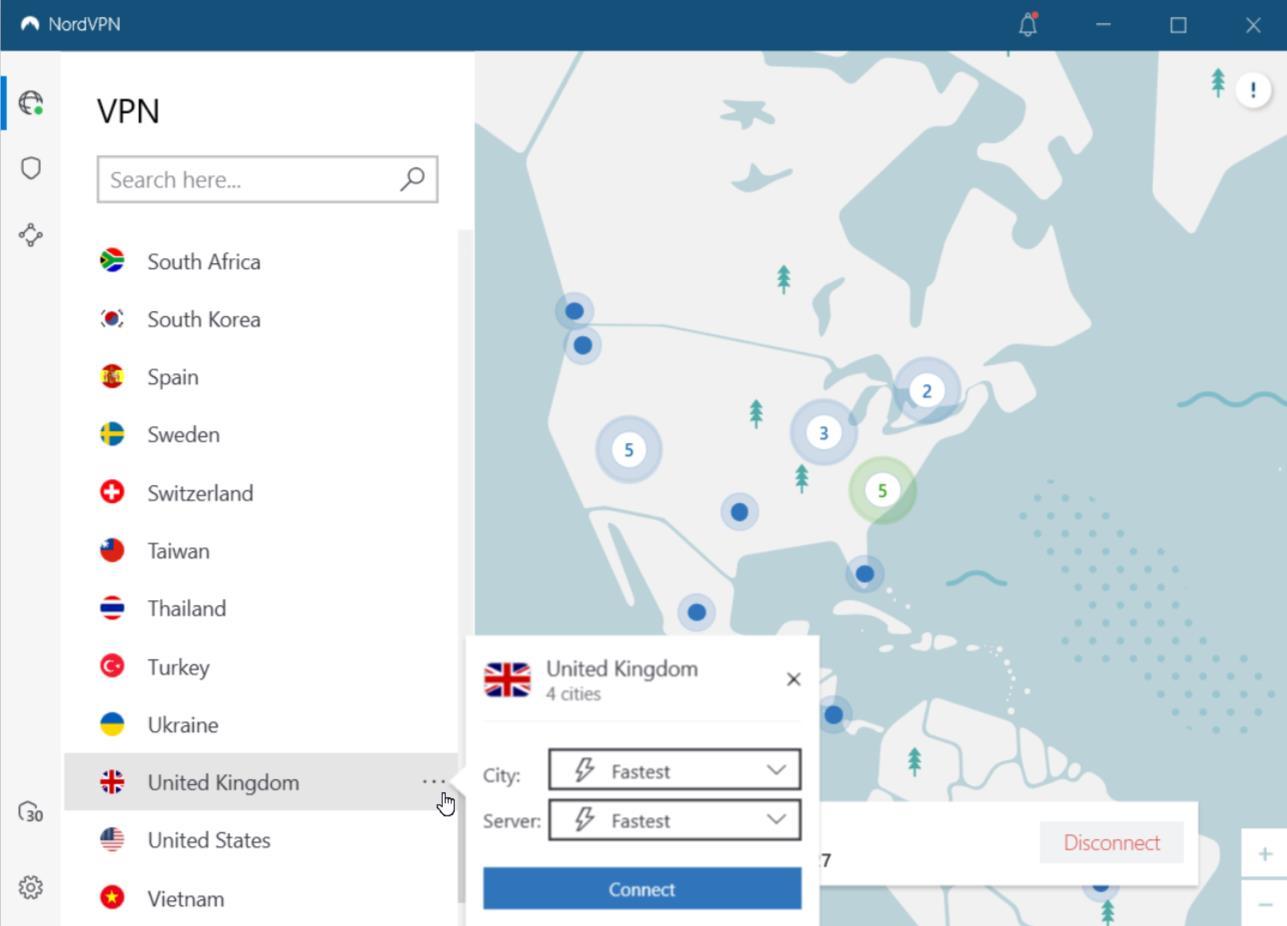Screen dimensions: 1287x926
Task: Open three-dots options for United Kingdom
Action: pos(433,782)
